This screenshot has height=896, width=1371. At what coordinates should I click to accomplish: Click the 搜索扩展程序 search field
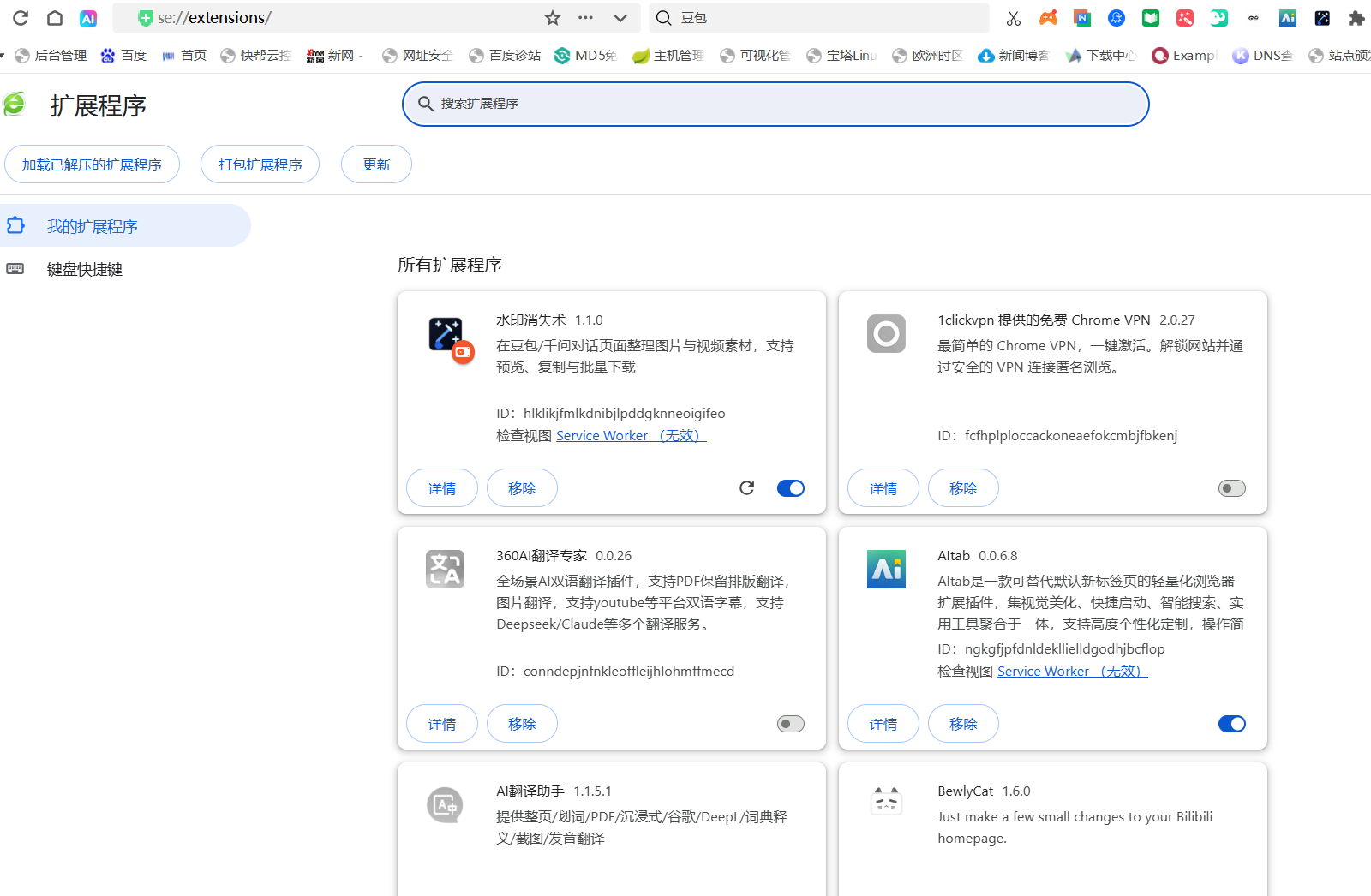tap(775, 104)
